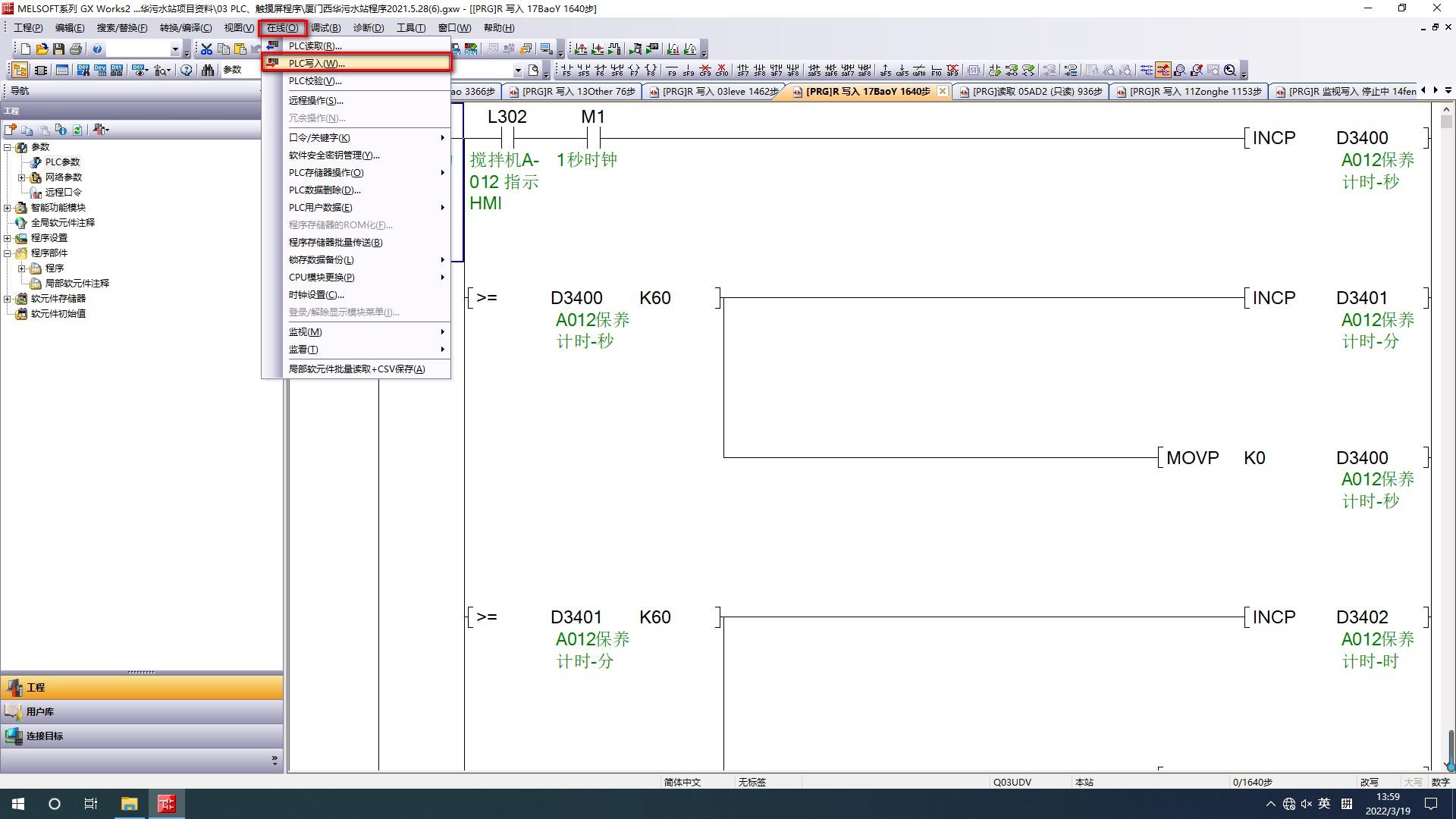Click the Print toolbar icon

click(x=75, y=49)
